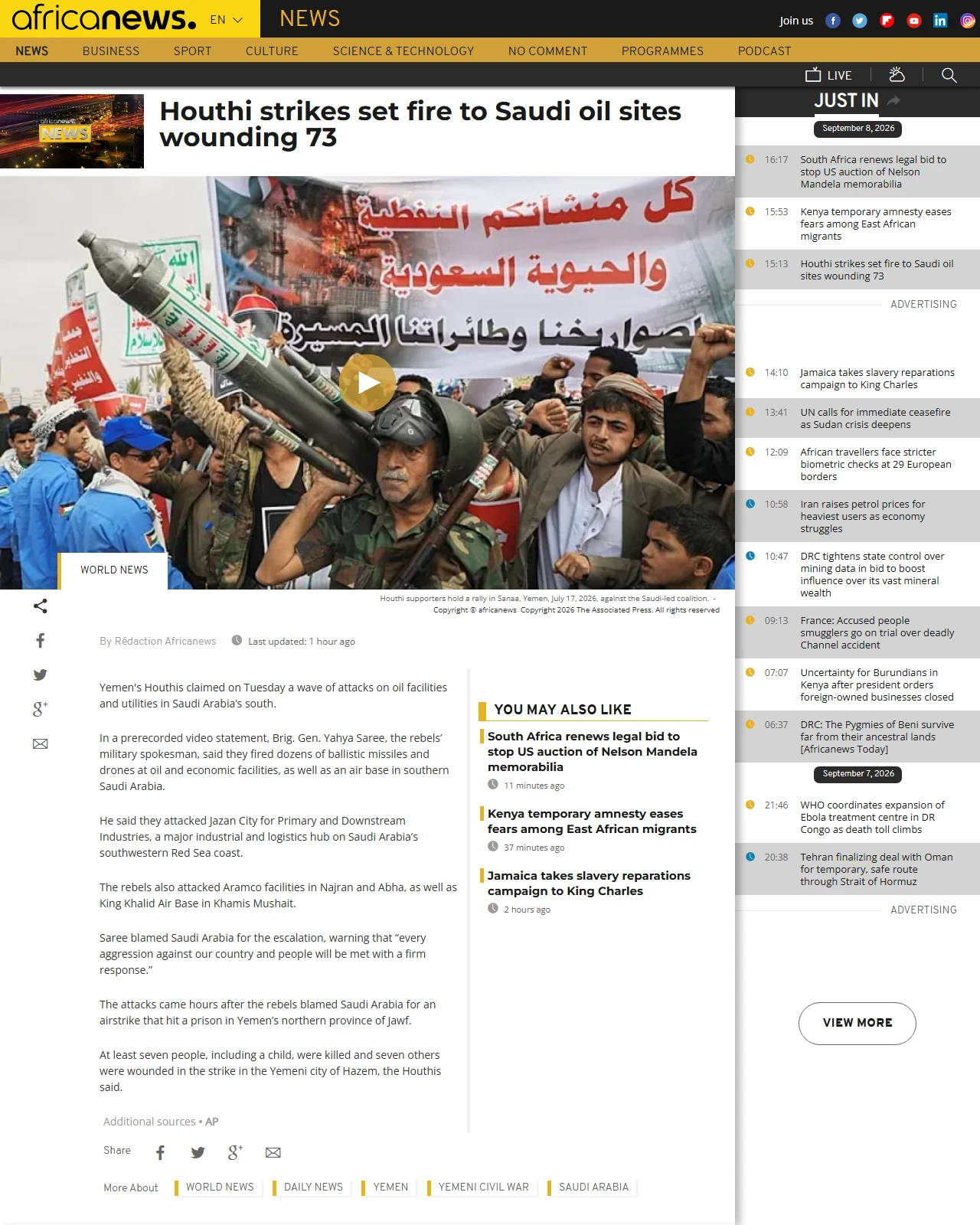Open the SAUDI ARABIA tag link
The height and width of the screenshot is (1225, 980).
593,1187
